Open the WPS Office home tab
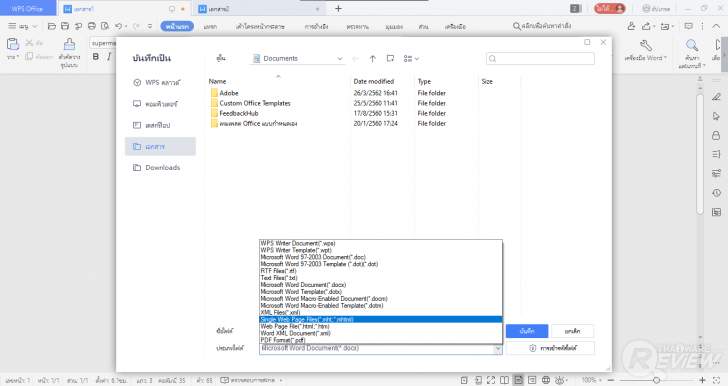728x386 pixels. tap(27, 8)
